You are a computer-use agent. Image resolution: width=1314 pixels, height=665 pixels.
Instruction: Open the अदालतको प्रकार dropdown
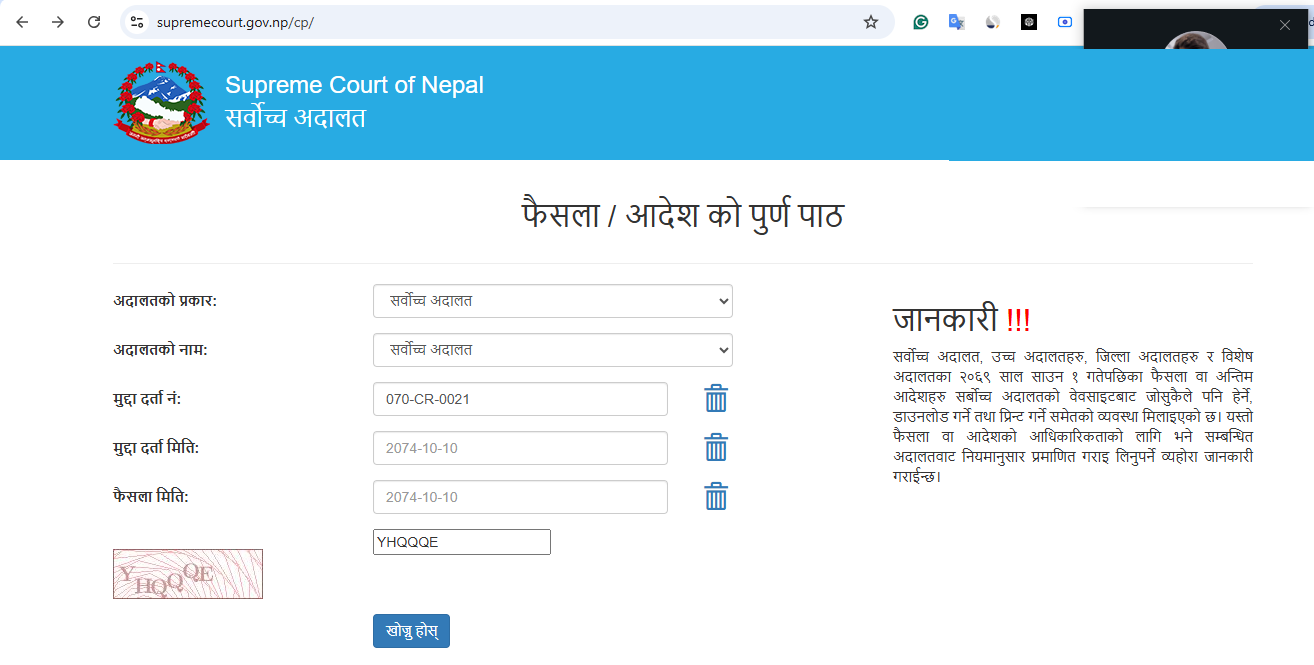click(x=552, y=301)
